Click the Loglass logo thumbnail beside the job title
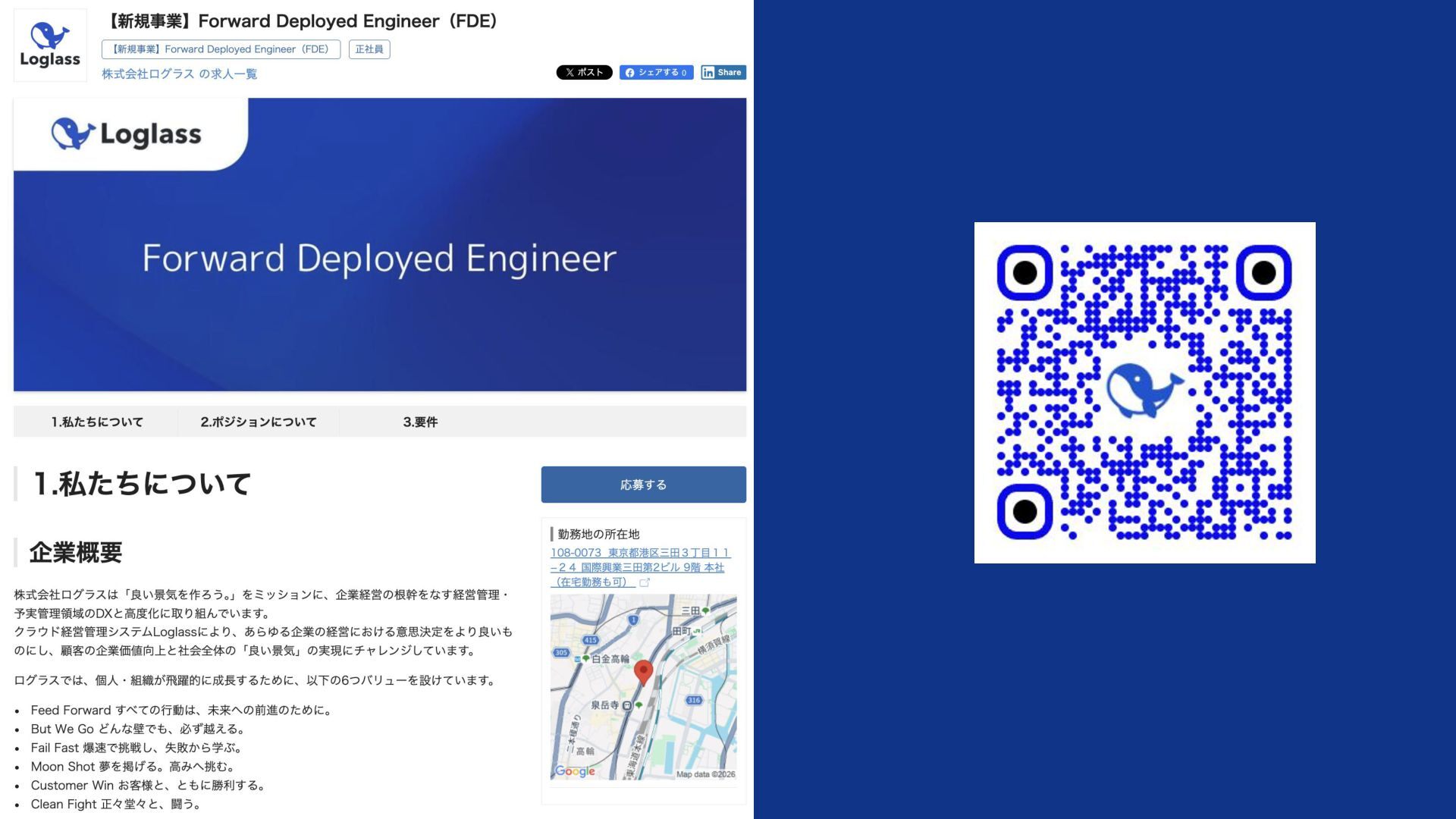 (x=50, y=45)
